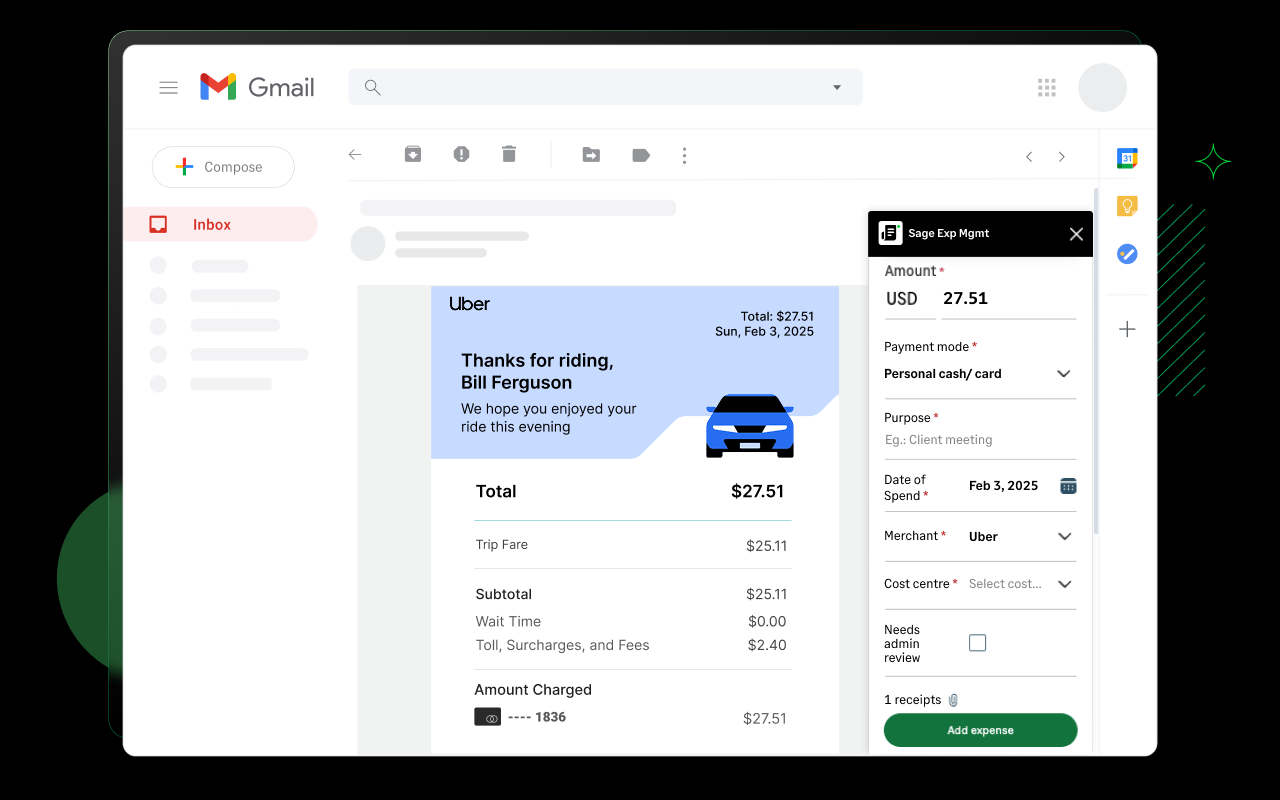The height and width of the screenshot is (800, 1280).
Task: Check the Needs admin review checkbox
Action: coord(977,643)
